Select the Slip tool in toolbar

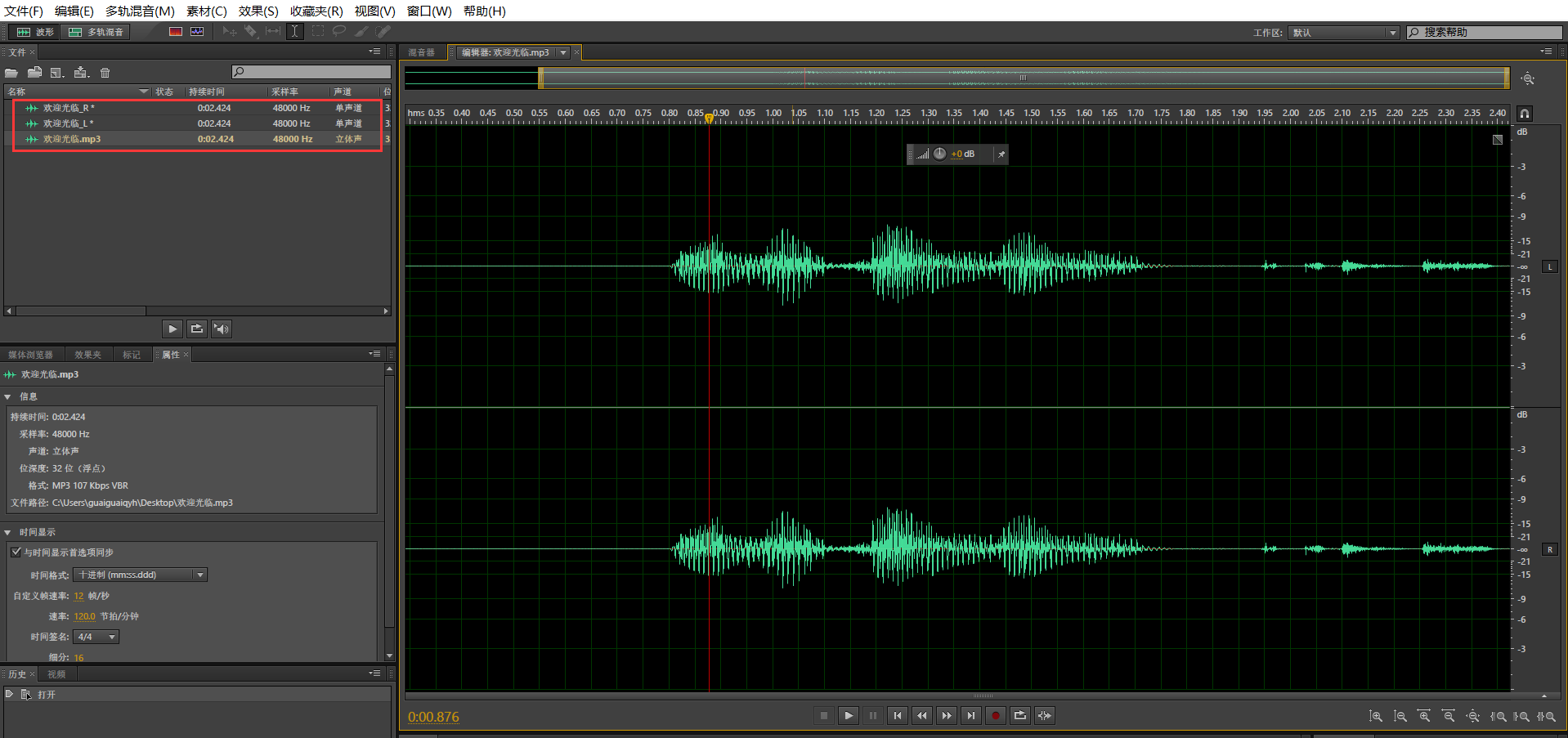pyautogui.click(x=273, y=31)
